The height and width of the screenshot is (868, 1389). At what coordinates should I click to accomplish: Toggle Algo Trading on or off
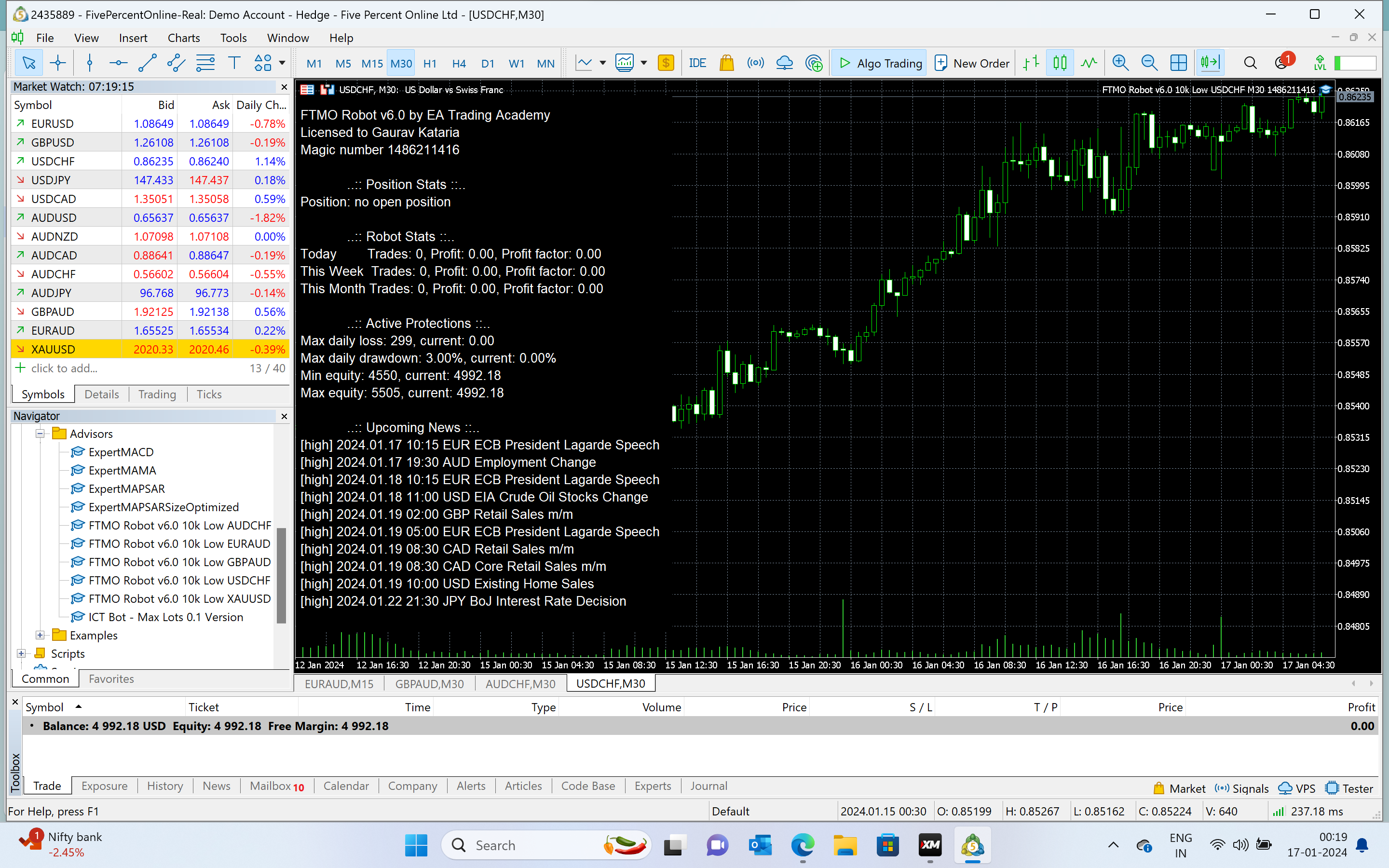click(879, 63)
